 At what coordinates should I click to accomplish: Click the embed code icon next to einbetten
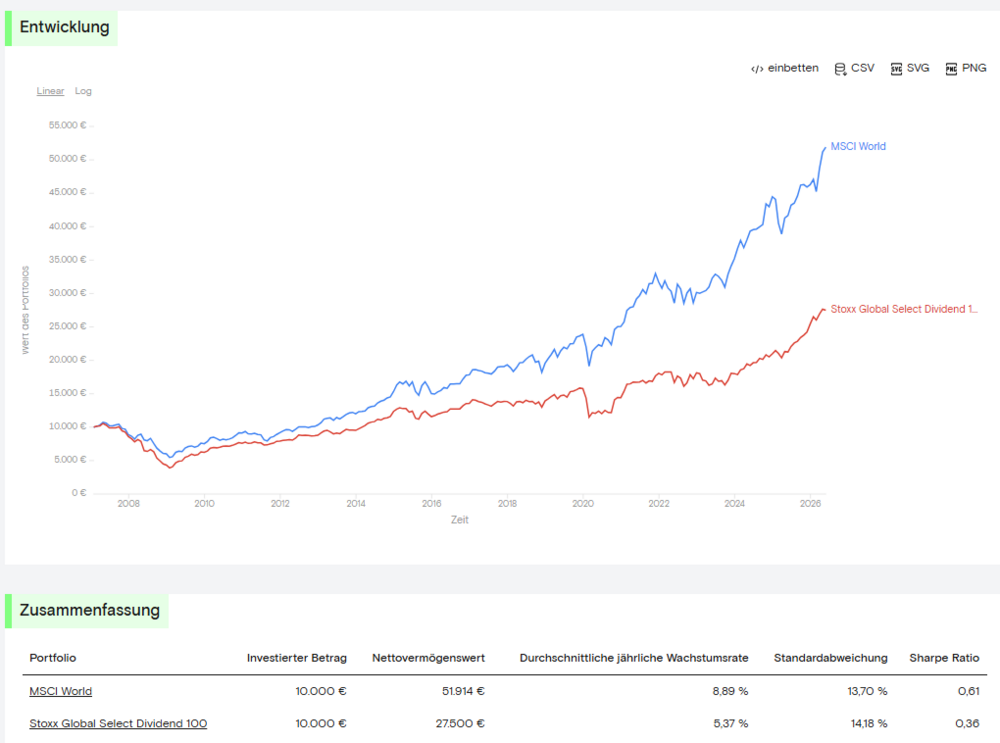point(757,69)
